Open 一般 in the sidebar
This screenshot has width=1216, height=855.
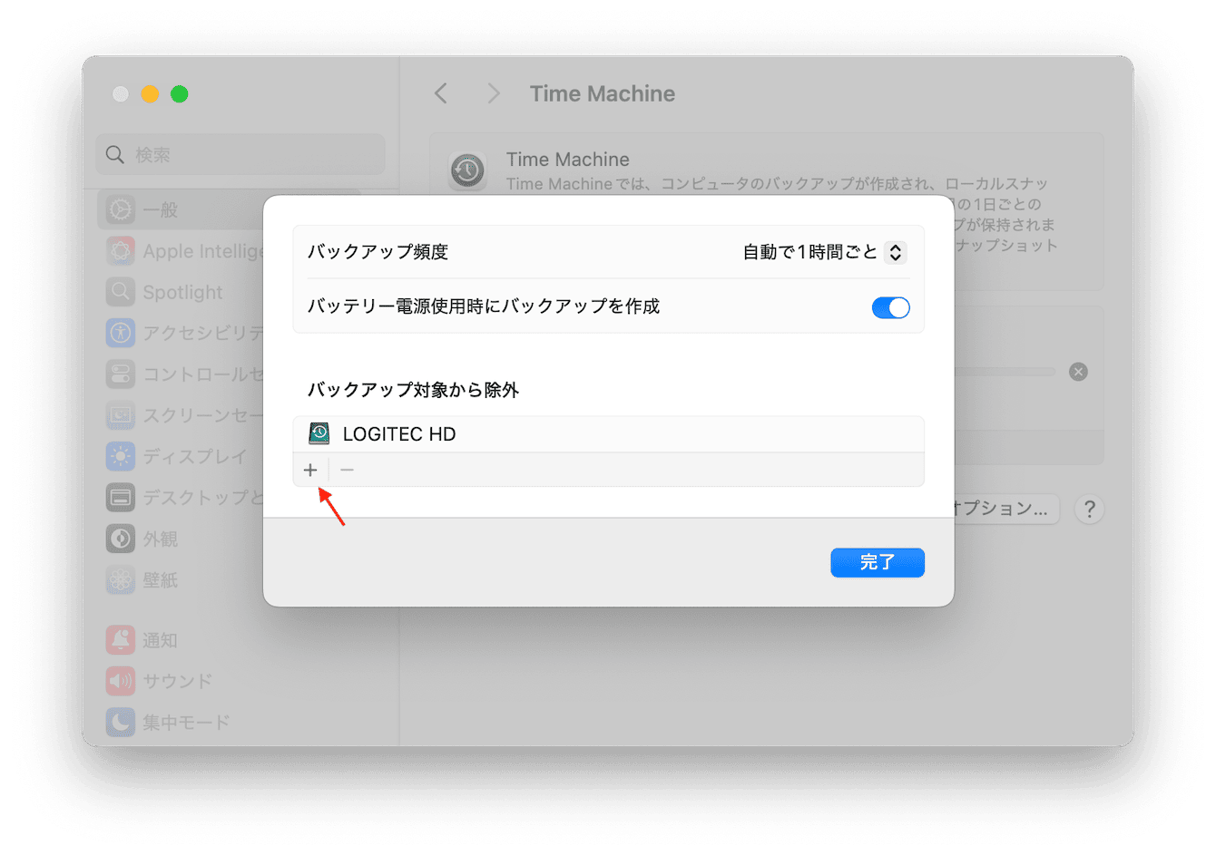160,210
